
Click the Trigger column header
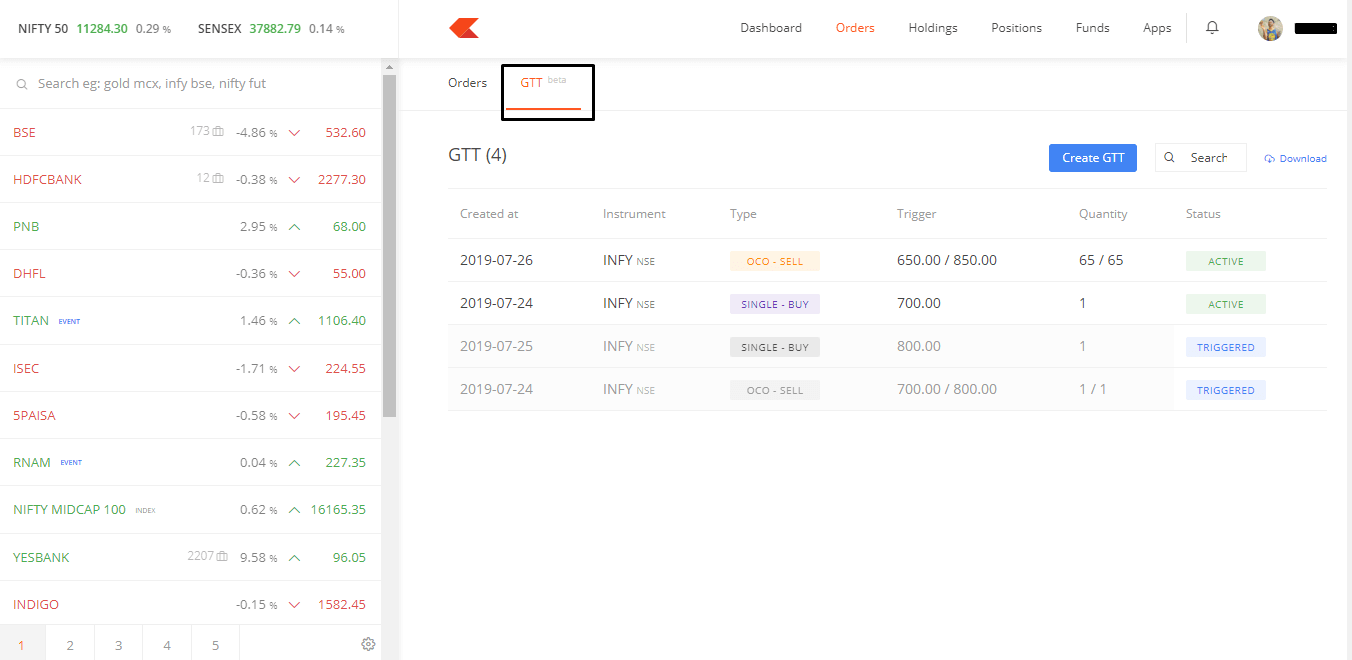tap(917, 214)
